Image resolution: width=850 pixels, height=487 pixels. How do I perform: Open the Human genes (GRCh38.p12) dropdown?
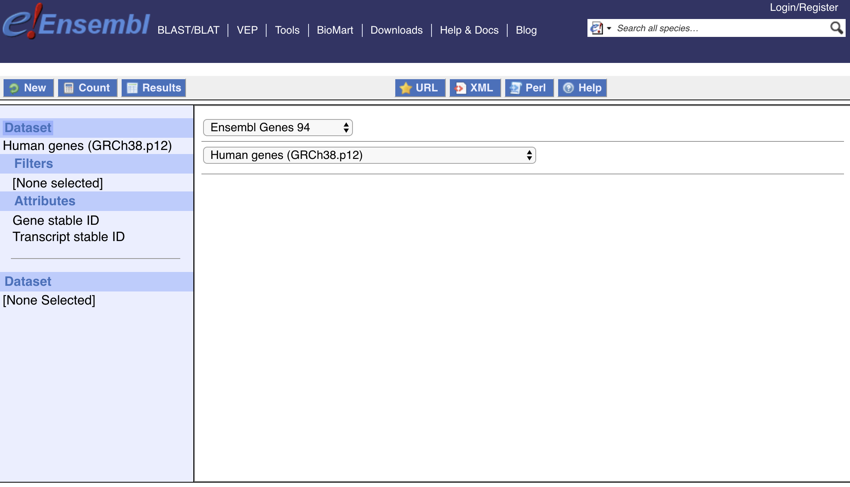click(369, 155)
